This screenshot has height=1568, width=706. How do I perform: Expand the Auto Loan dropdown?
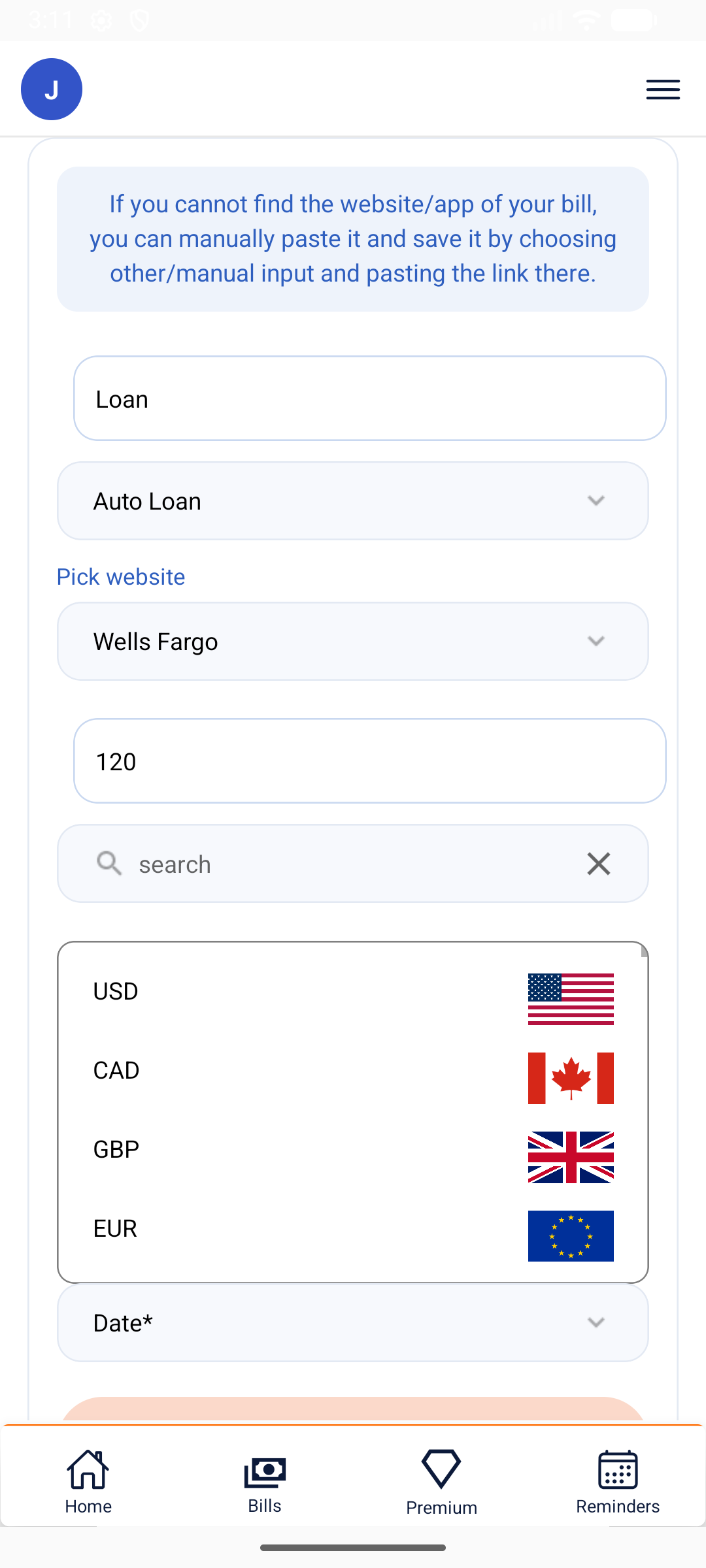pyautogui.click(x=353, y=501)
